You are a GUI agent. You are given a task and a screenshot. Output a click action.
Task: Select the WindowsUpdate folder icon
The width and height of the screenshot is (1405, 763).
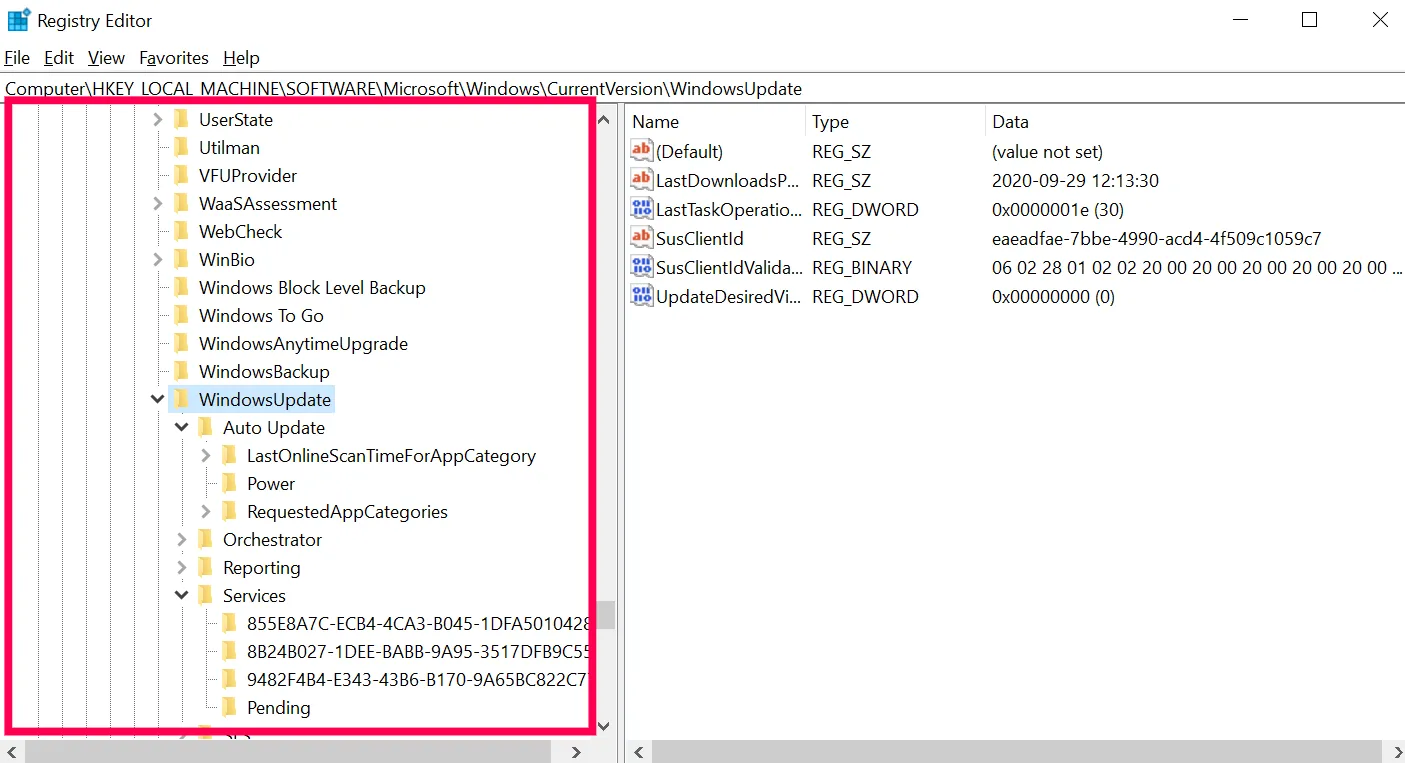[x=181, y=400]
